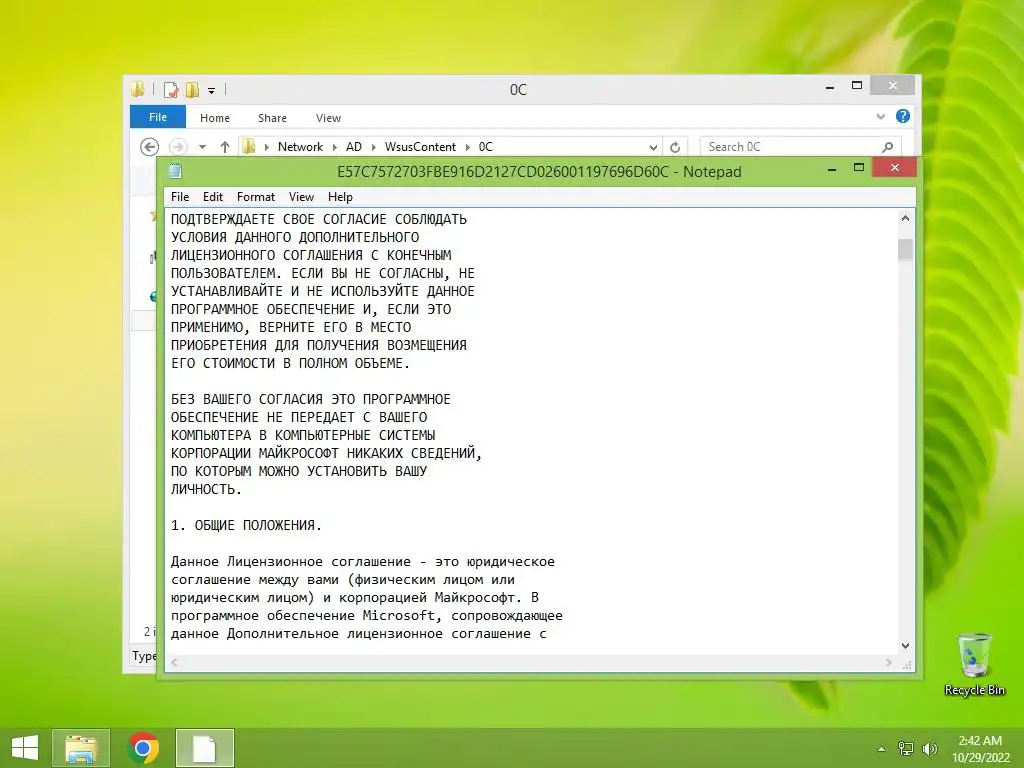Click the vertical scrollbar down arrow in Notepad
The height and width of the screenshot is (768, 1024).
[905, 645]
